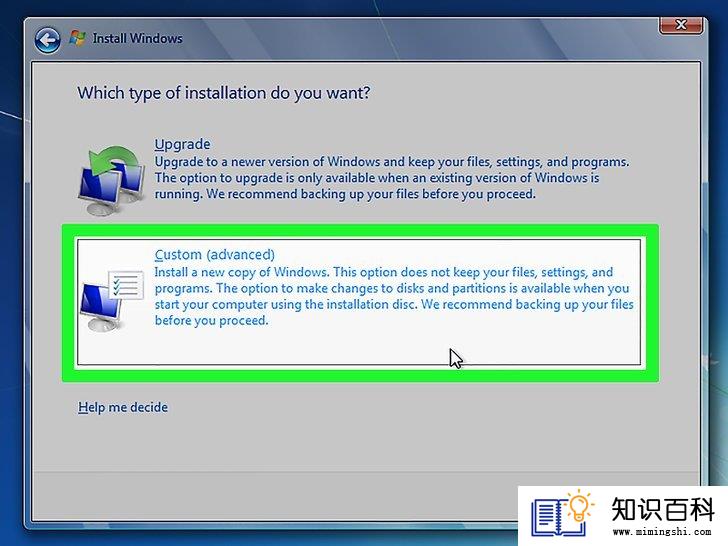
Task: Click the Upgrade computers icon
Action: click(x=111, y=181)
